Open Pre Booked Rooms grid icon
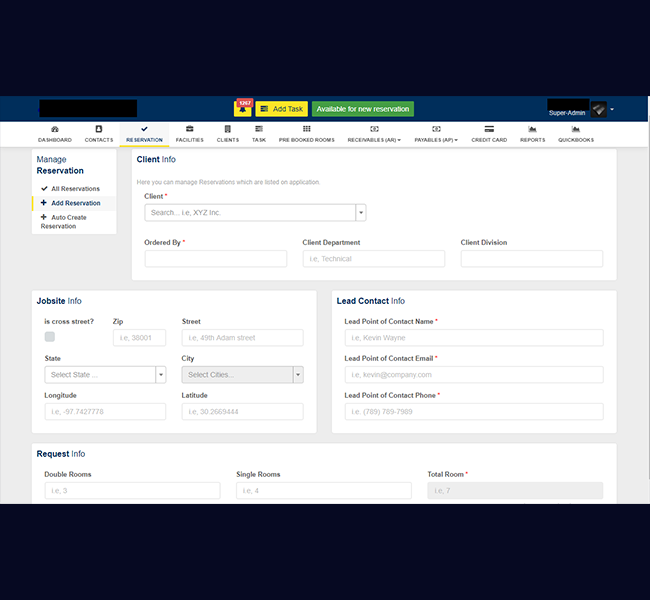This screenshot has height=600, width=650. point(306,129)
